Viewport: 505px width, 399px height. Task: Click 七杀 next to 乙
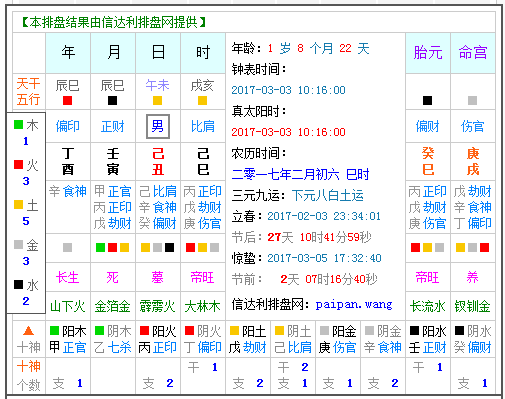(119, 347)
